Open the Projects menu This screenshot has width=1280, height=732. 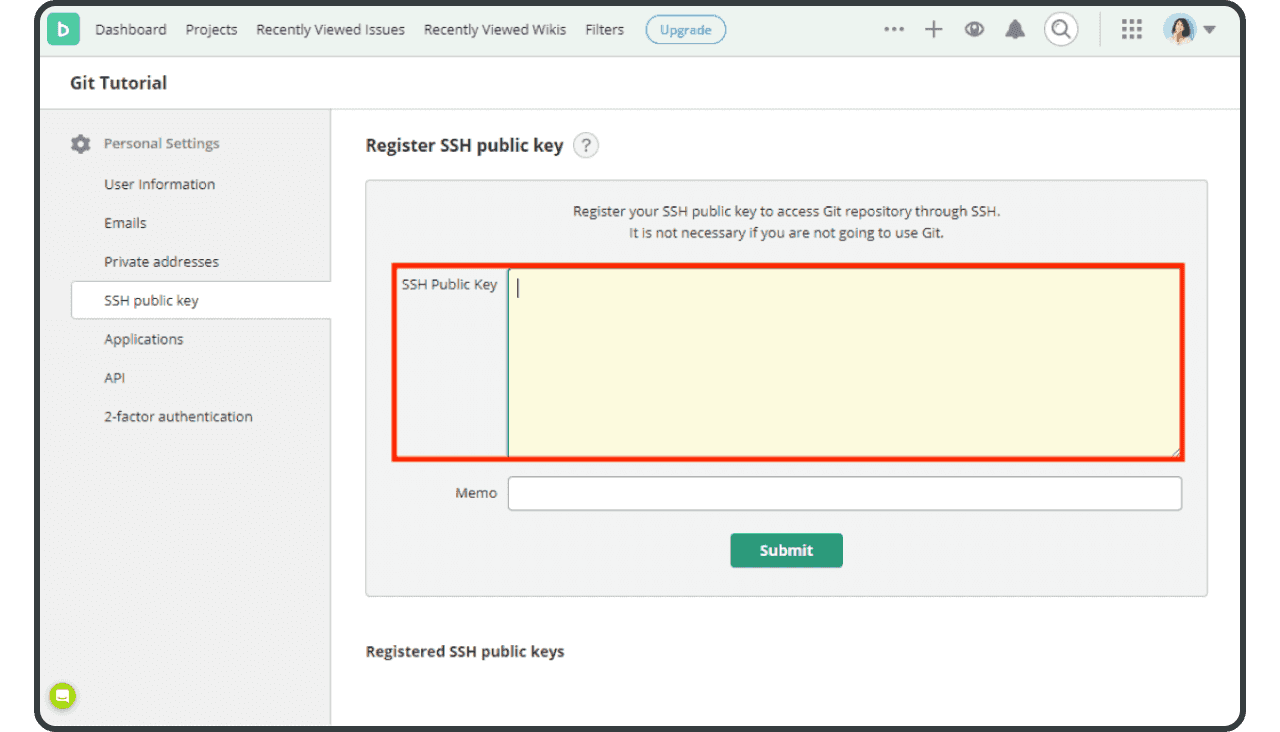pos(211,29)
